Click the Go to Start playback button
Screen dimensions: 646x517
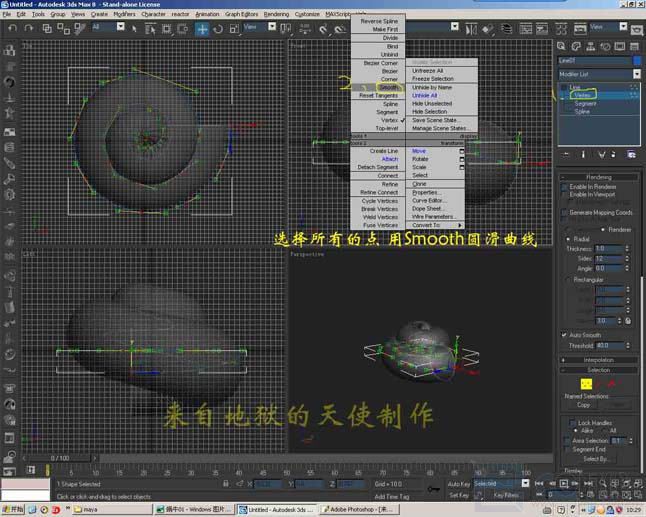[539, 483]
